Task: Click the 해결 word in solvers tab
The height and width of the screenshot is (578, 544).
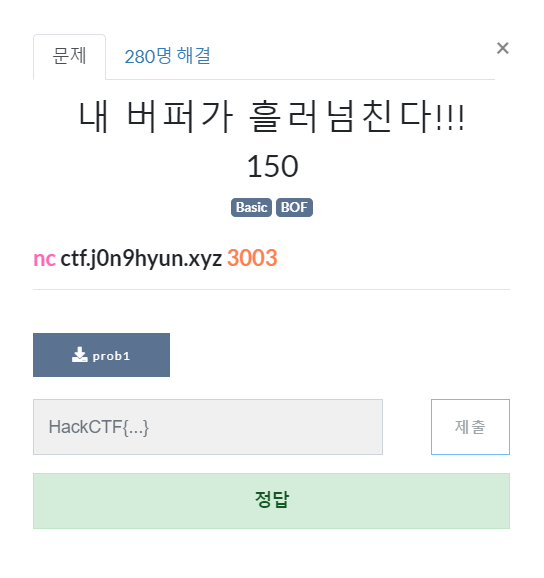Action: (193, 56)
